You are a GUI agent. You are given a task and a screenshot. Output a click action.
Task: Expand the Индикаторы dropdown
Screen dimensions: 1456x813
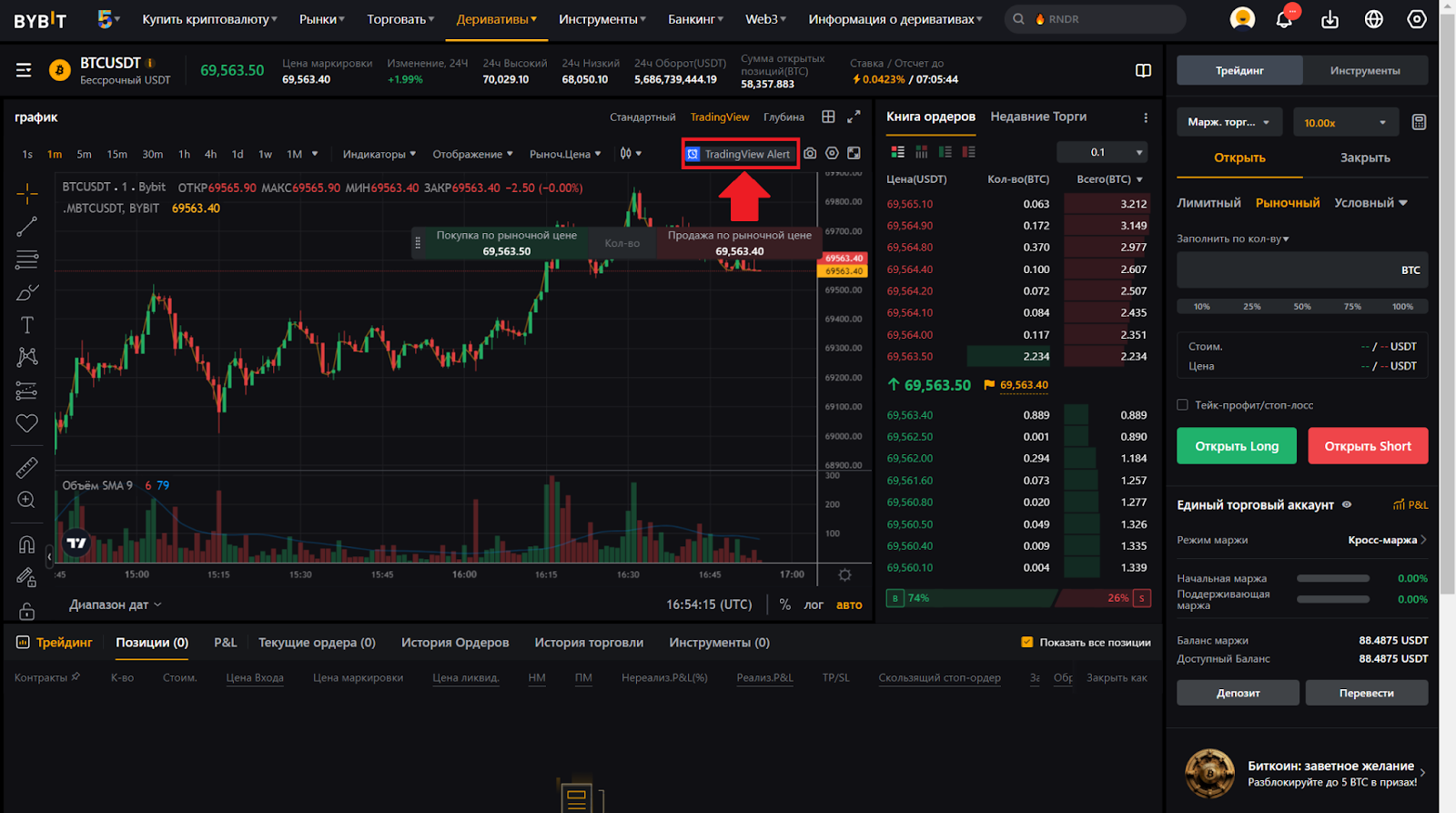pyautogui.click(x=379, y=154)
